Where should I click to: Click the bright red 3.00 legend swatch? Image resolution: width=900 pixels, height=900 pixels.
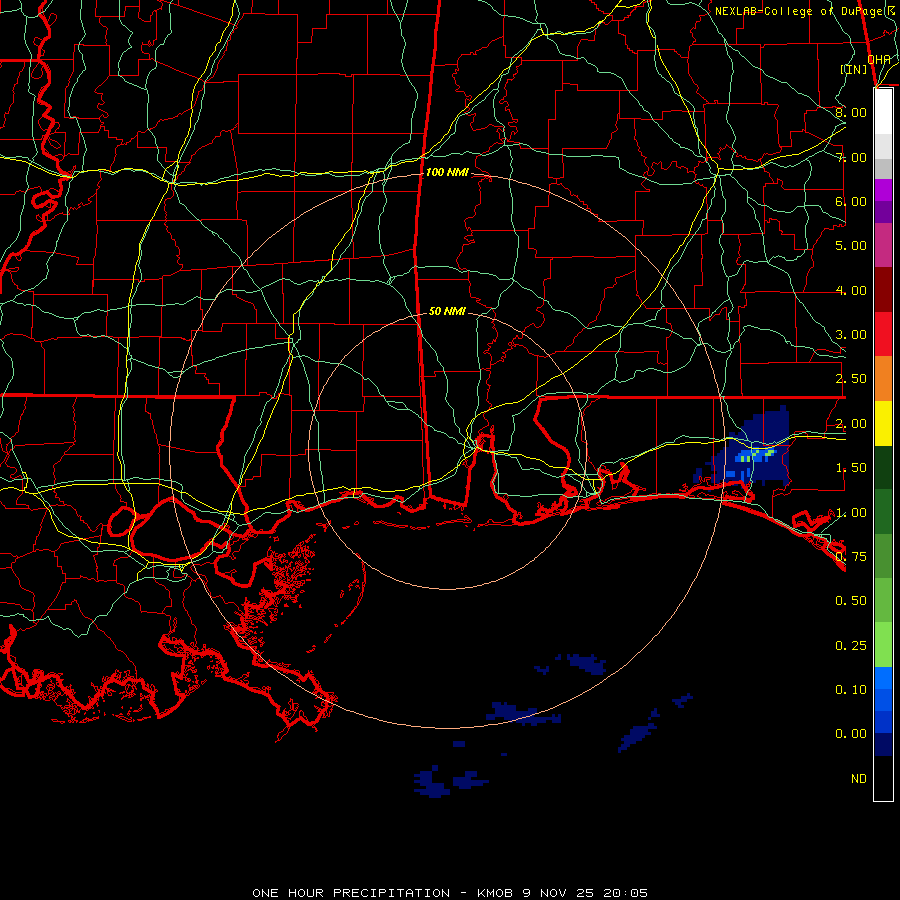click(x=883, y=334)
